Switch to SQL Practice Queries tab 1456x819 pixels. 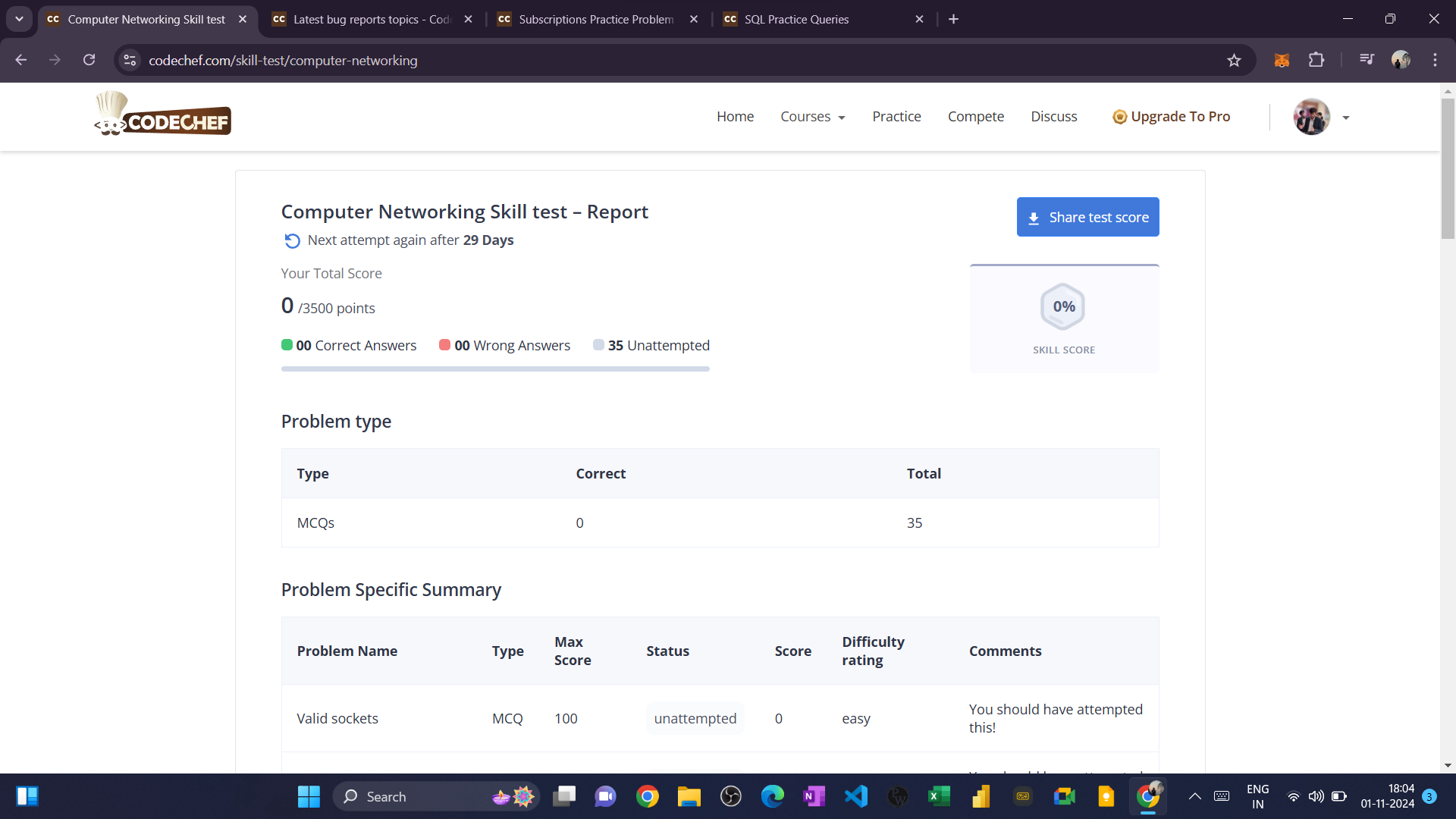click(796, 20)
